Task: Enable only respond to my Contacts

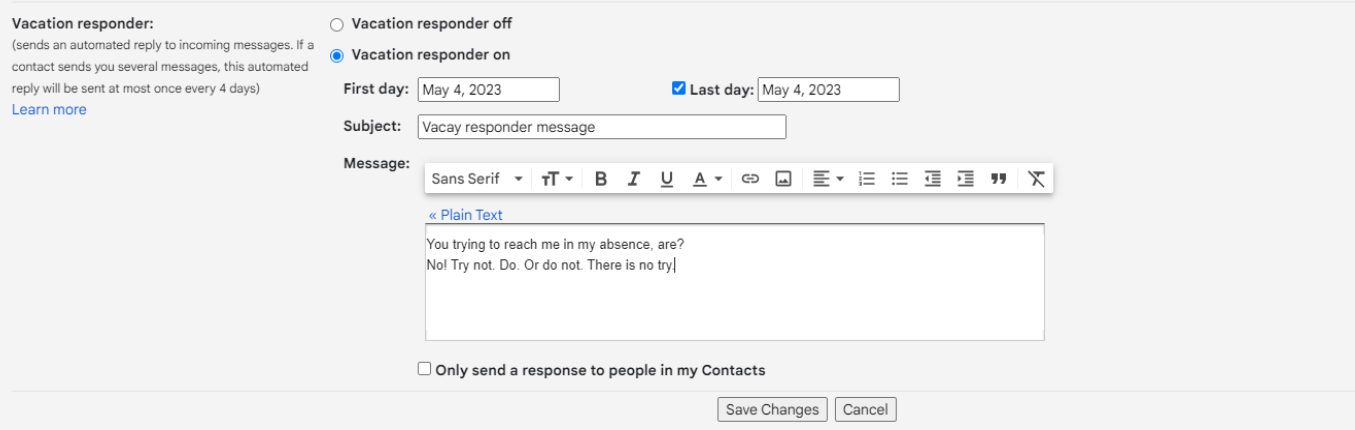Action: (x=425, y=369)
